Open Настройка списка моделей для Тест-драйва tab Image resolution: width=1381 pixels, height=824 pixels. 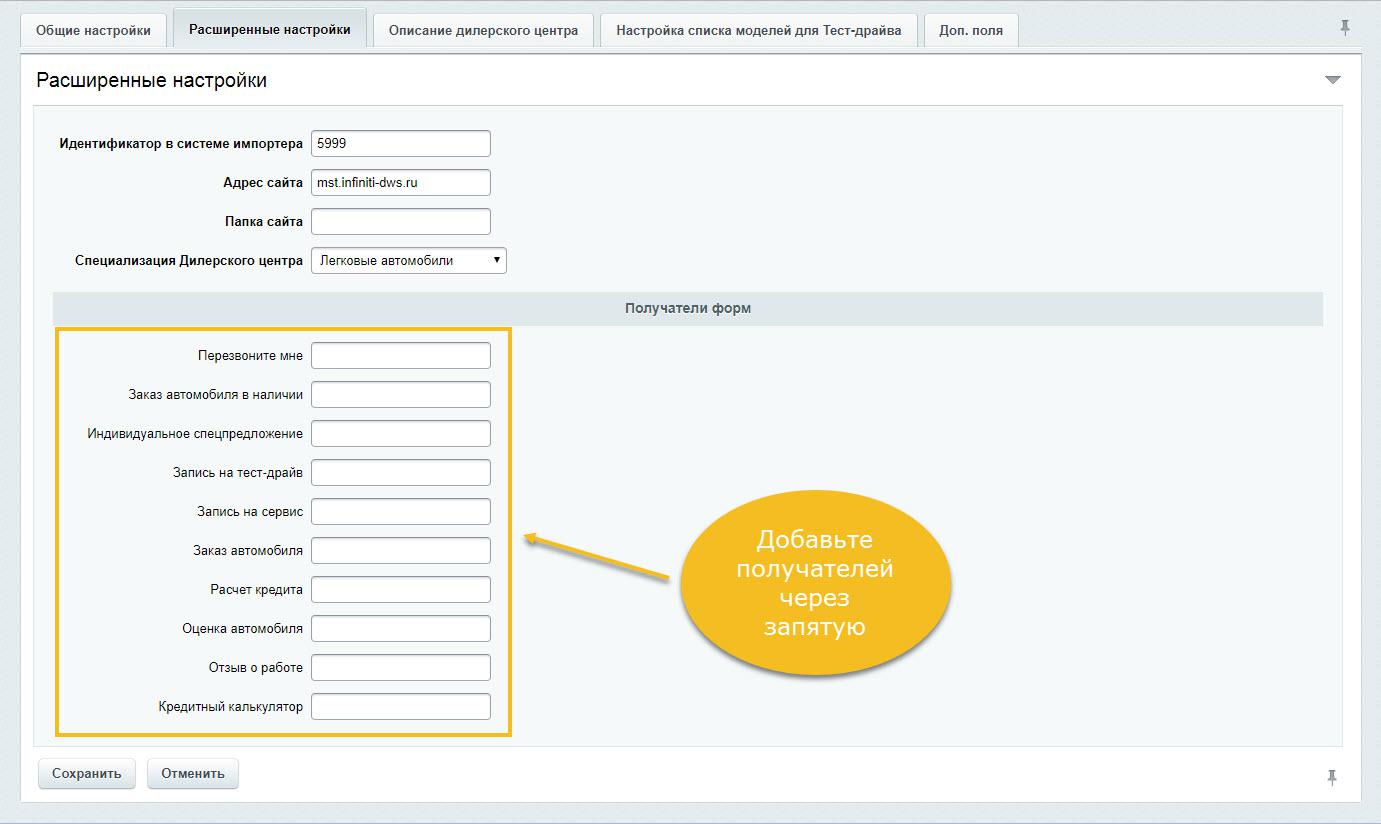click(759, 30)
